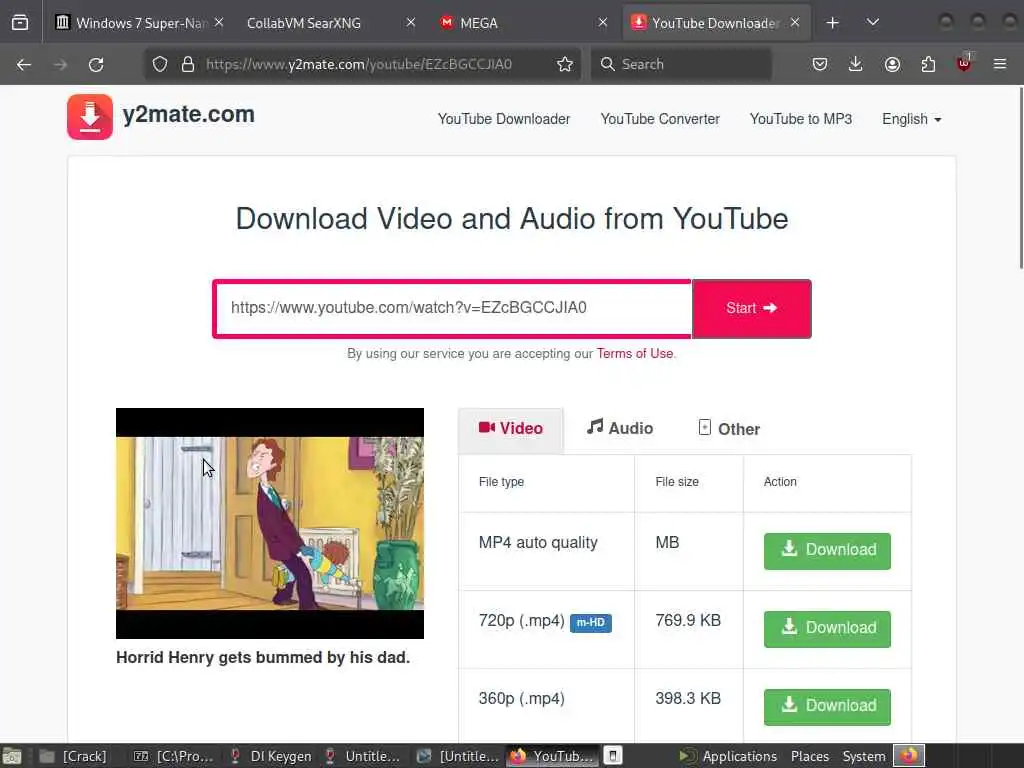Open the Places menu in the panel

810,756
